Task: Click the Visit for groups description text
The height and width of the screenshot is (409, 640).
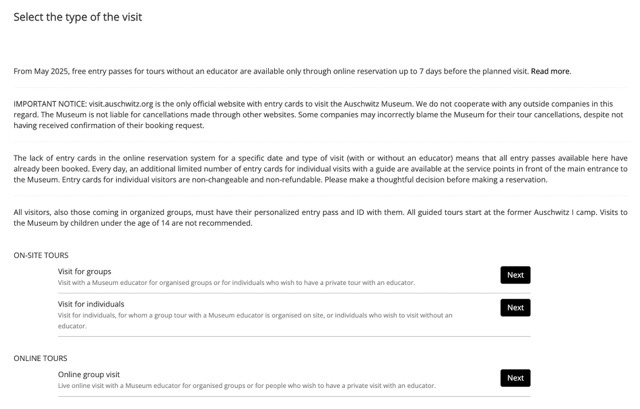Action: tap(235, 283)
